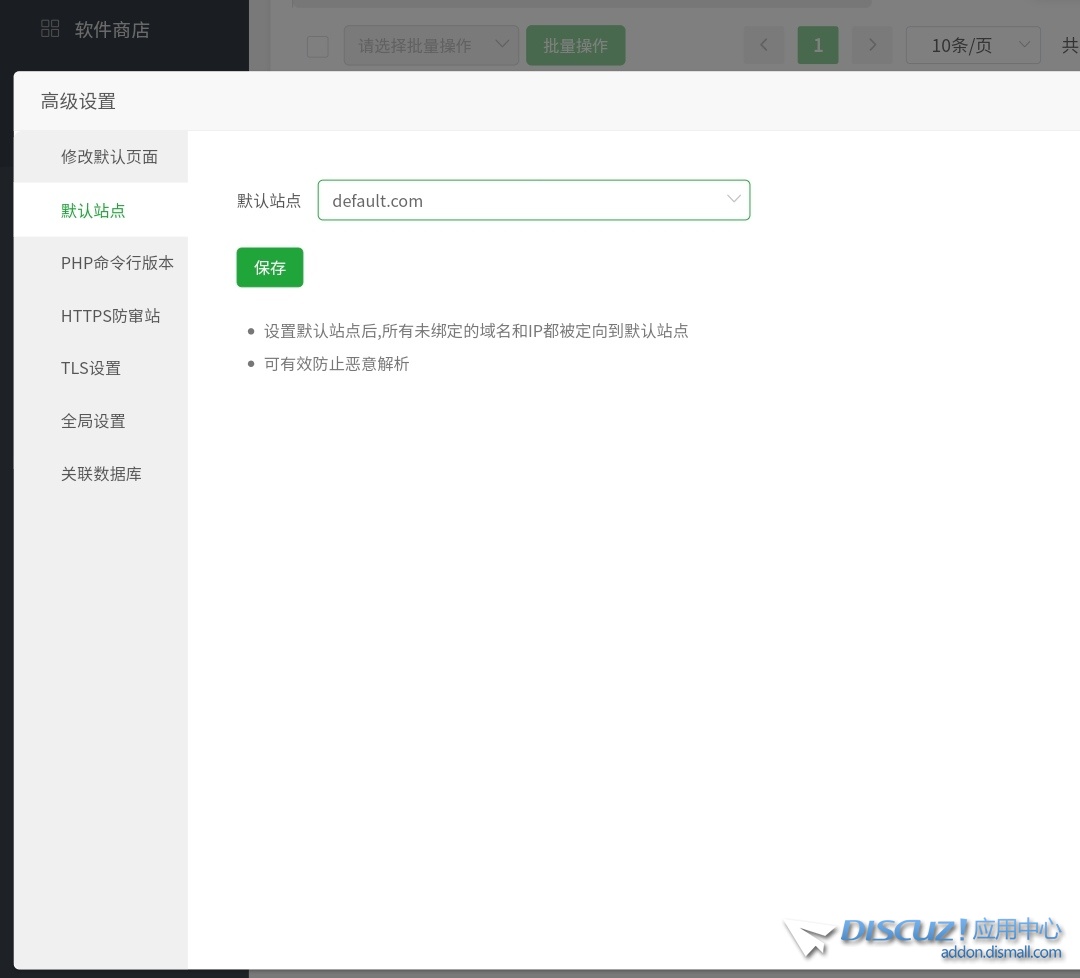Viewport: 1080px width, 978px height.
Task: Go to the previous page with the left arrow
Action: point(764,45)
